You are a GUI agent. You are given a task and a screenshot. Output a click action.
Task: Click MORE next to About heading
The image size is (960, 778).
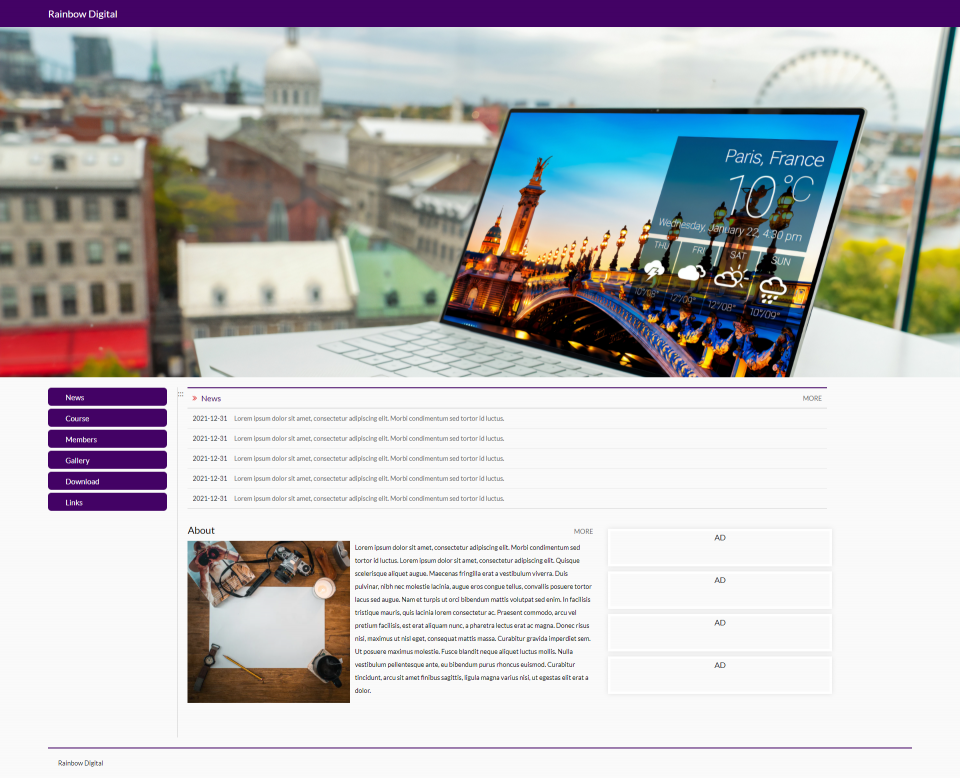583,531
